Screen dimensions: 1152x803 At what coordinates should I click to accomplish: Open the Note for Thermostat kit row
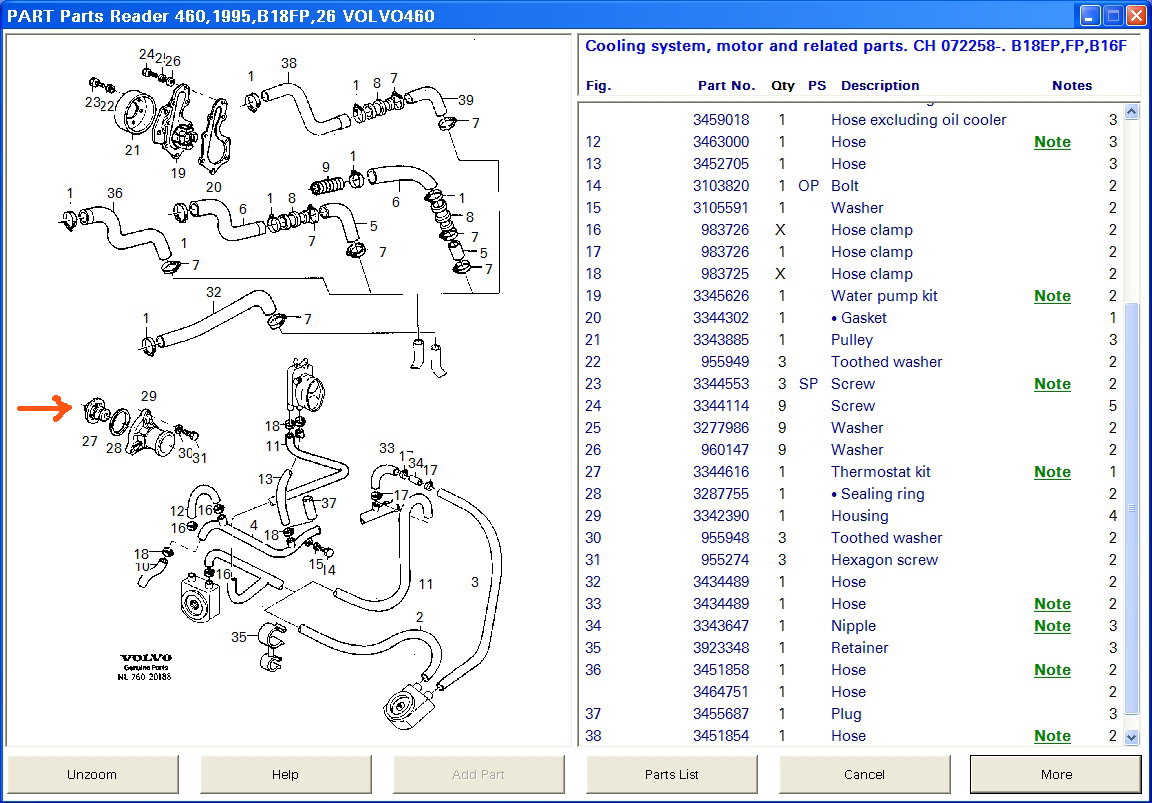tap(1052, 472)
